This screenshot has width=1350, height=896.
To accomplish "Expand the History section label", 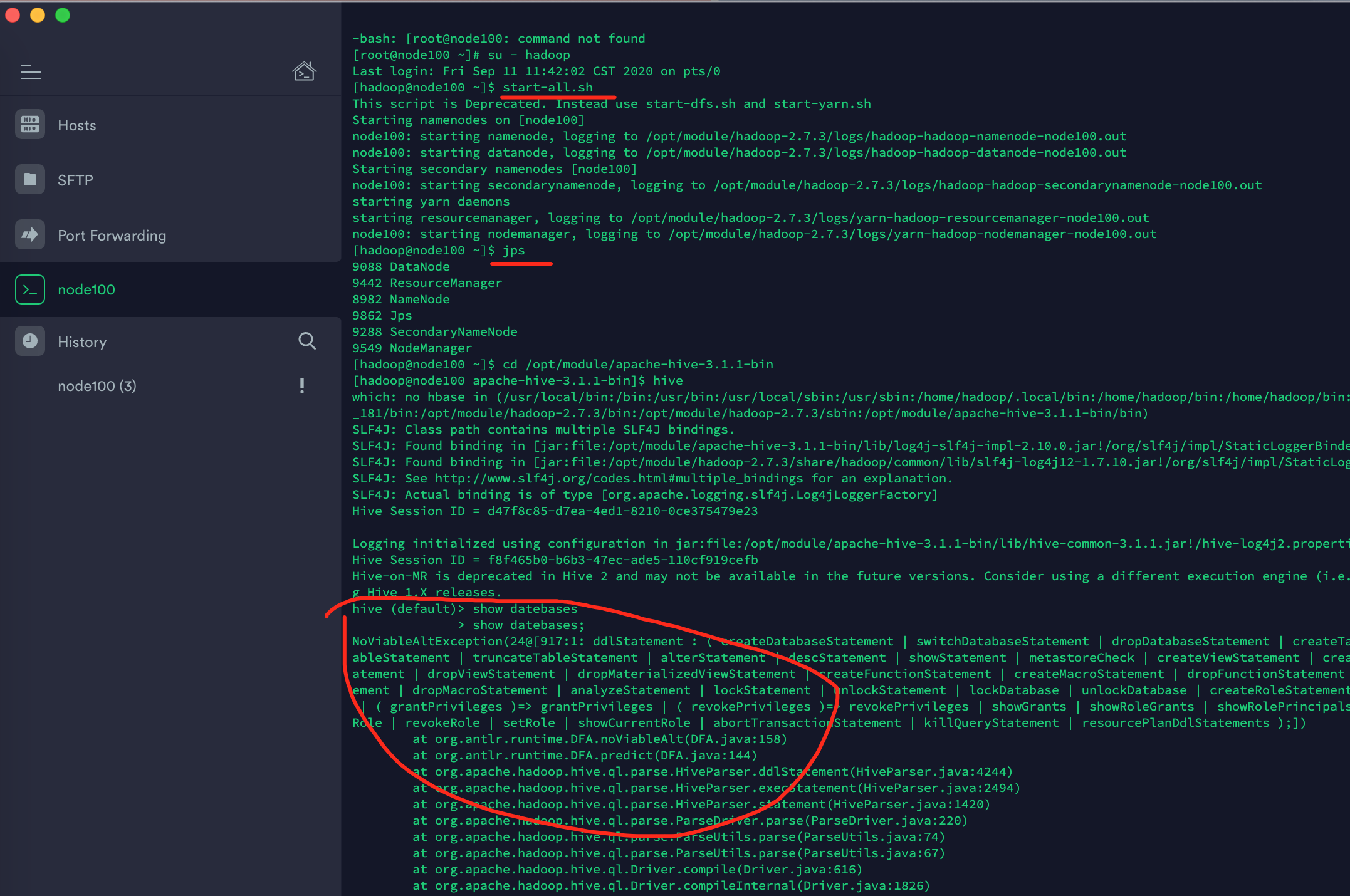I will point(82,342).
